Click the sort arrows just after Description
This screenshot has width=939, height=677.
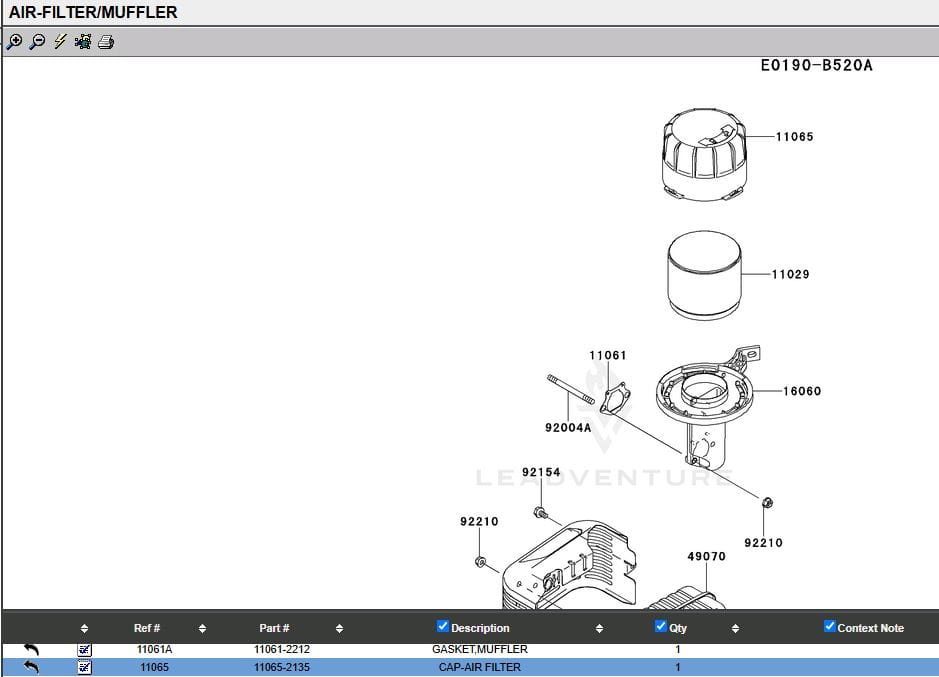(x=599, y=629)
